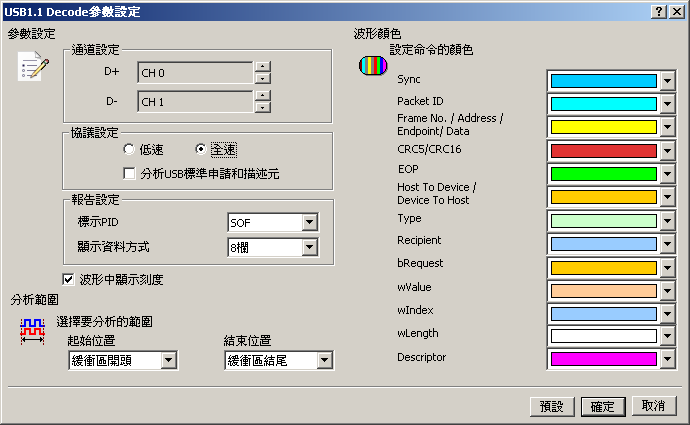Click the magenta Descriptor color swatch
The image size is (690, 425).
pos(604,359)
